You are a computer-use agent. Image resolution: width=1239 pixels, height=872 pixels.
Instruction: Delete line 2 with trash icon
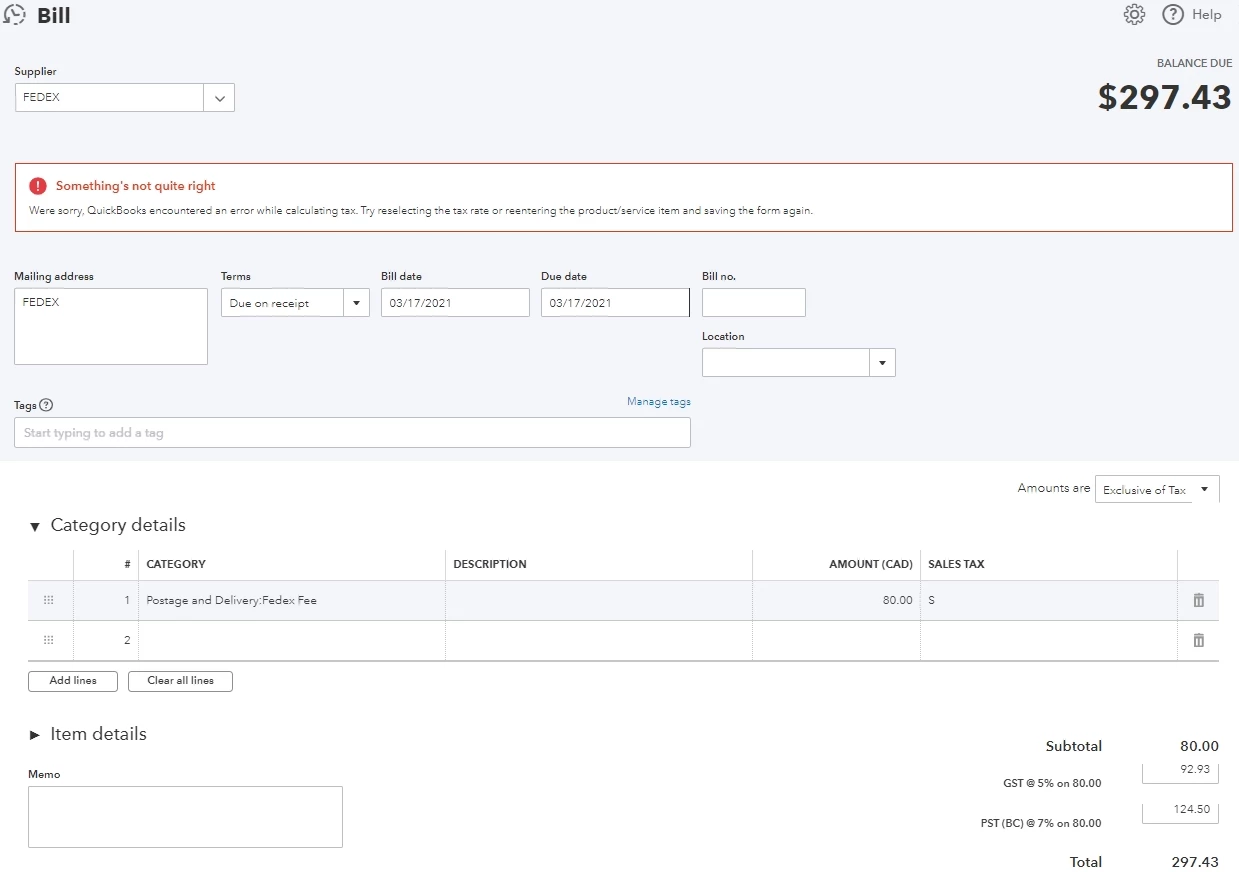point(1198,641)
